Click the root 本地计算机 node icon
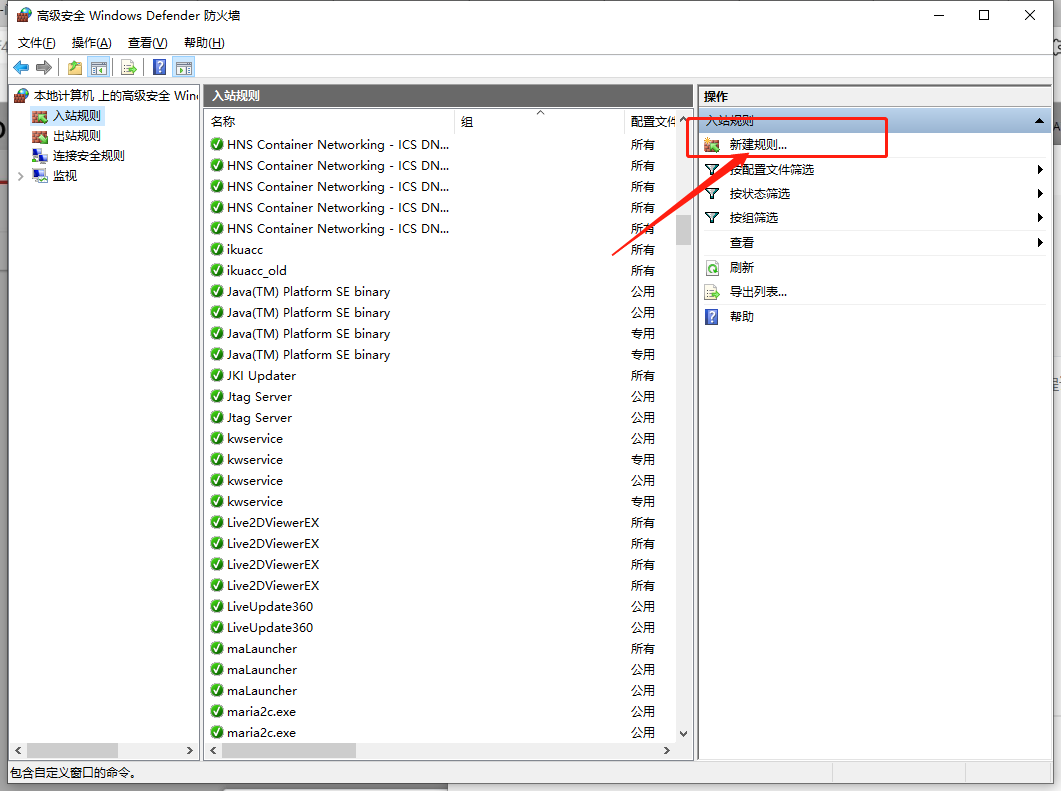Screen dimensions: 1061x791 [x=22, y=95]
